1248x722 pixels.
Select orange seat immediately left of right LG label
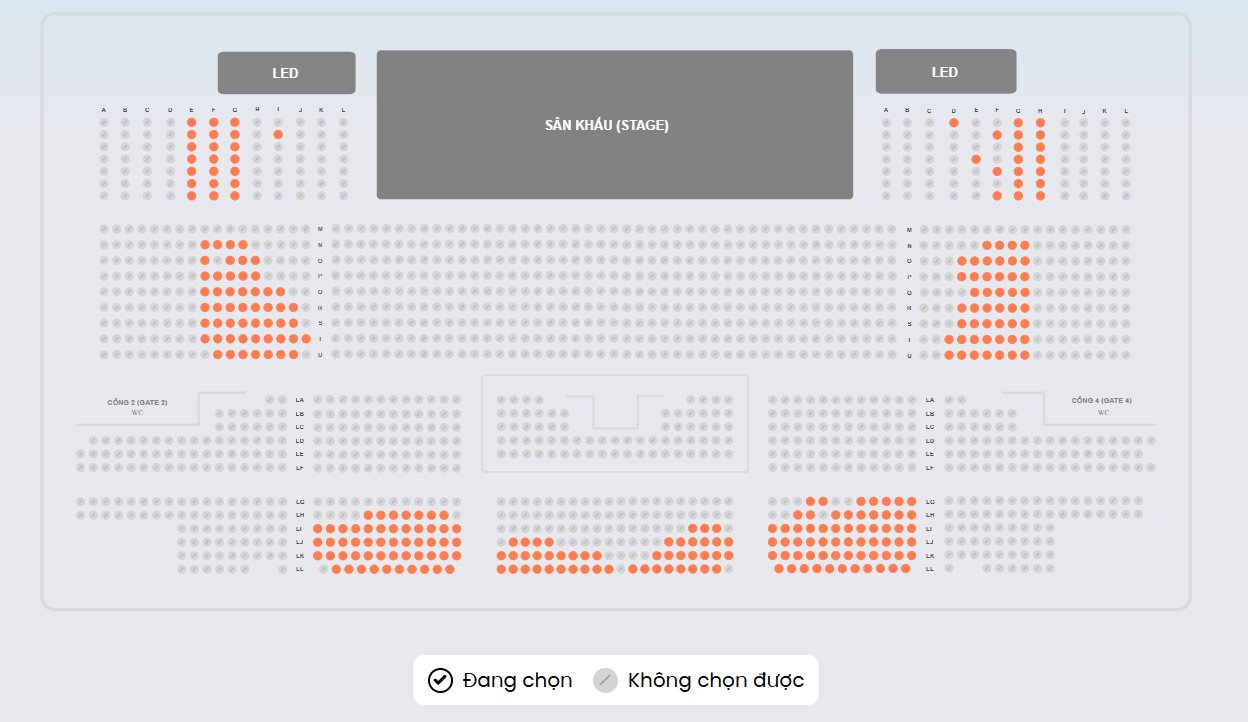pos(911,501)
